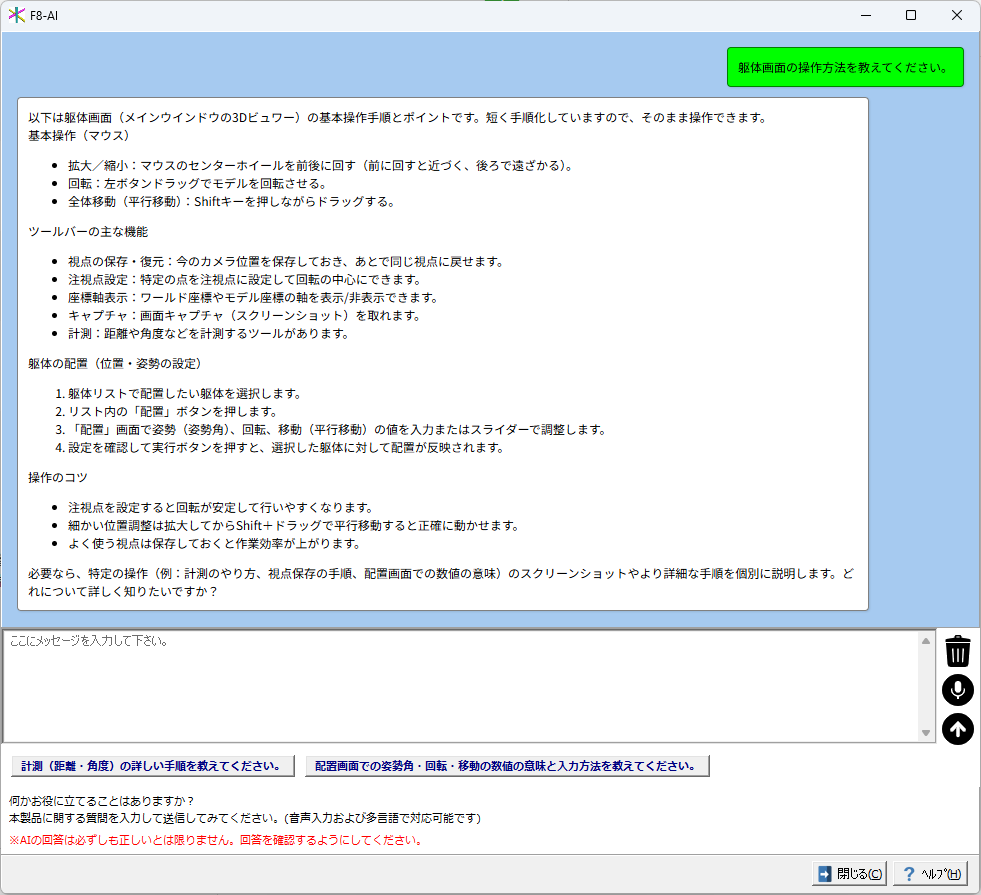
Task: Click the trash icon to clear chat
Action: pos(957,651)
